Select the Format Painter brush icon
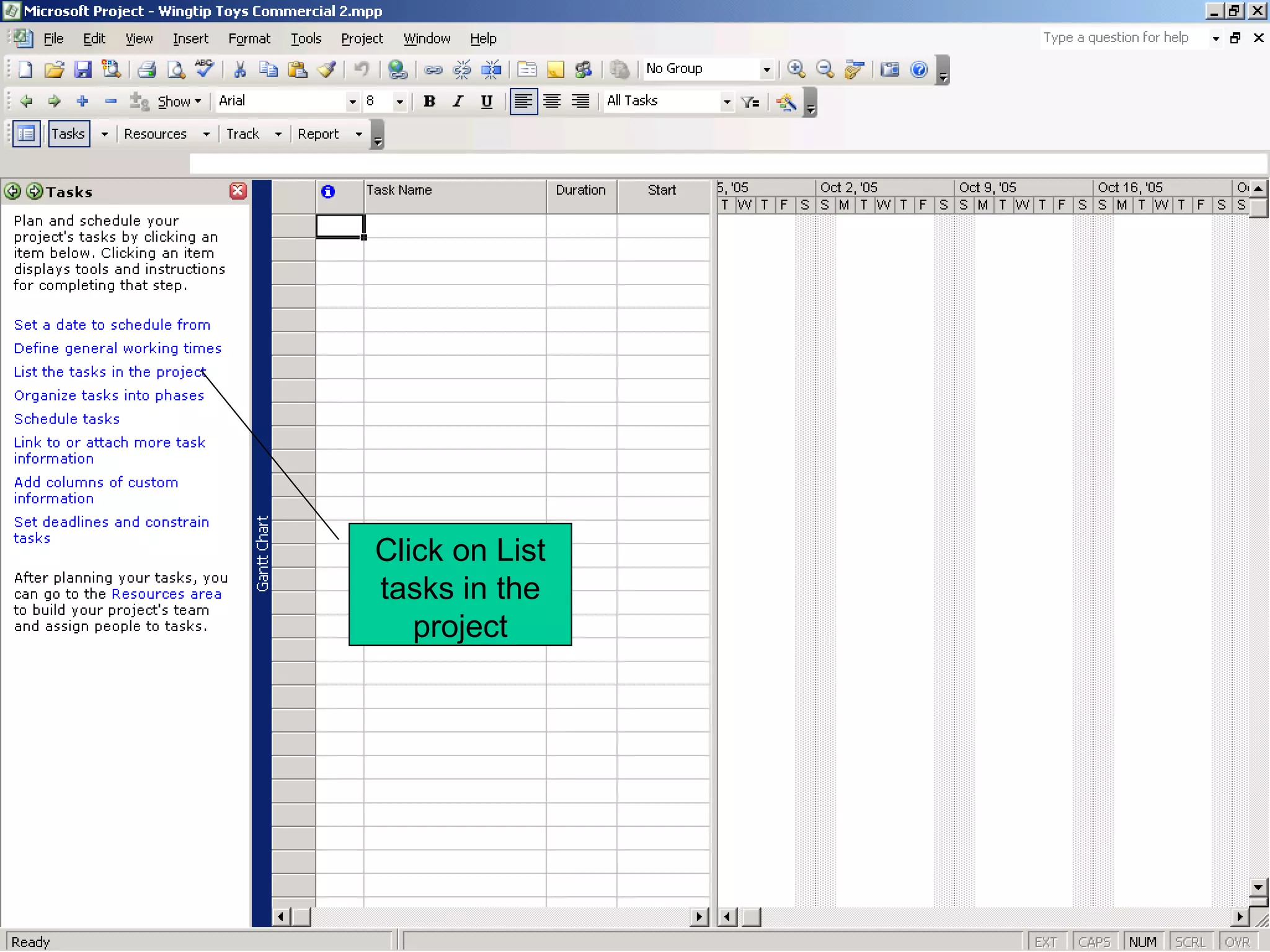 pyautogui.click(x=327, y=69)
